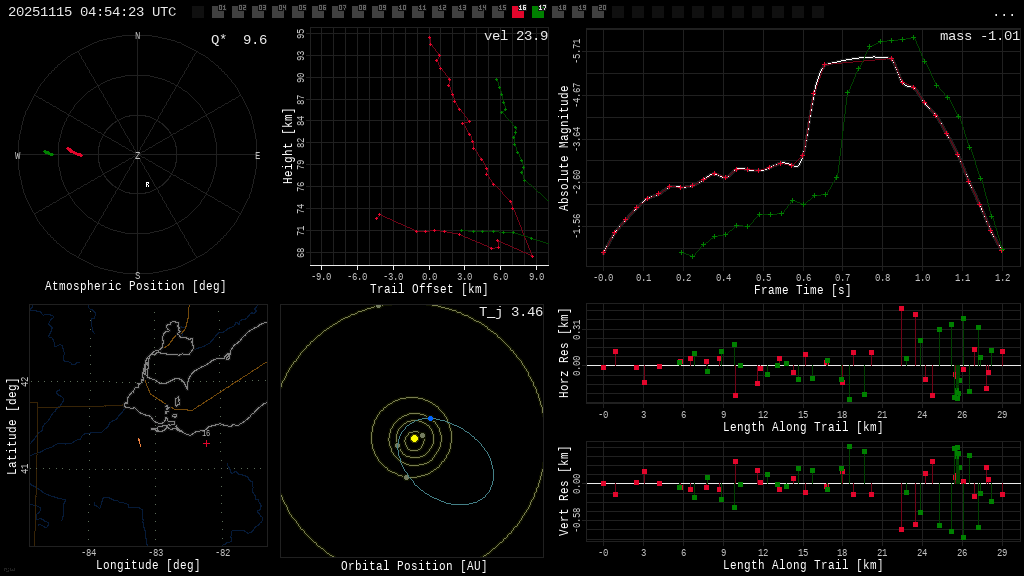Select station box 11 in top bar

point(418,11)
